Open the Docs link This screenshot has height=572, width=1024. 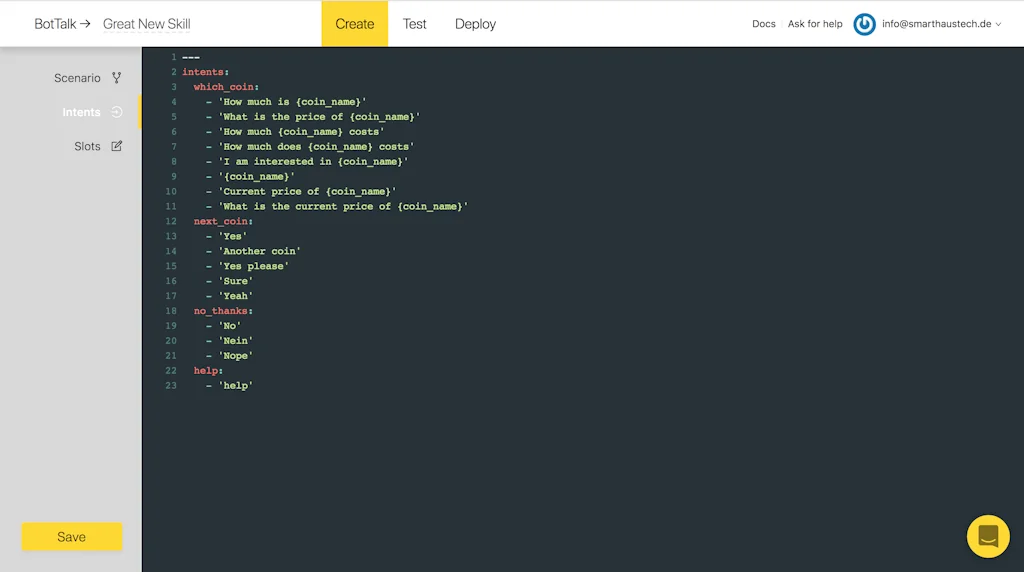[763, 24]
